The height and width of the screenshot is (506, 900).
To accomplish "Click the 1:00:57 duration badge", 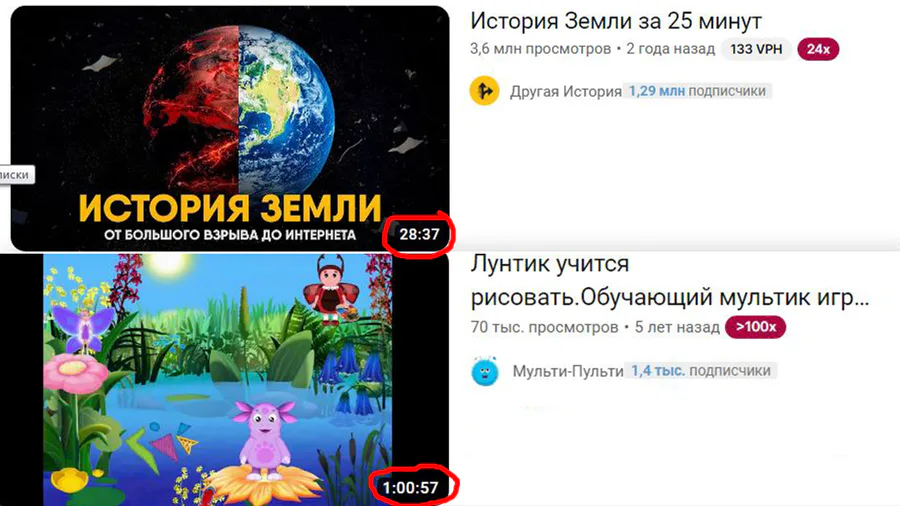I will click(410, 488).
